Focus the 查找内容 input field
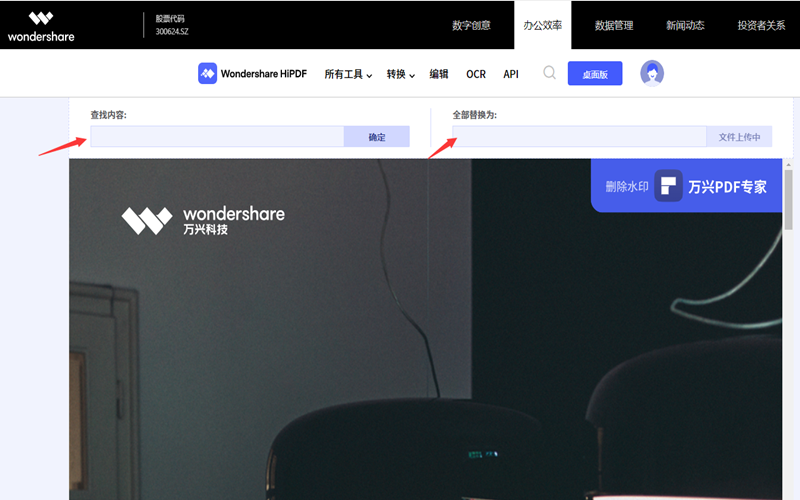 pos(217,137)
